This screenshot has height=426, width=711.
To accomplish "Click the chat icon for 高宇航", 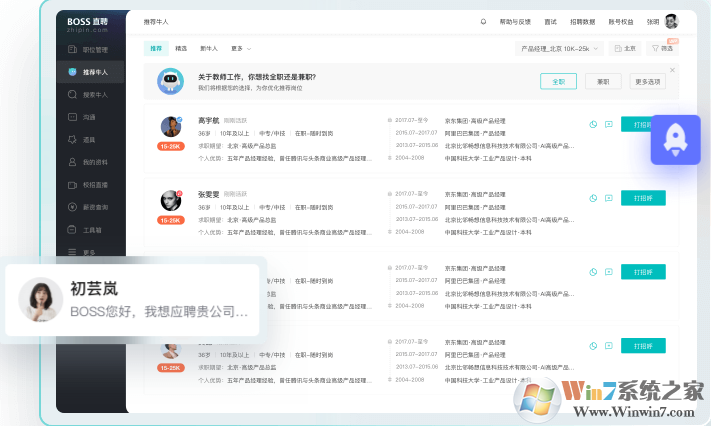I will coord(608,125).
